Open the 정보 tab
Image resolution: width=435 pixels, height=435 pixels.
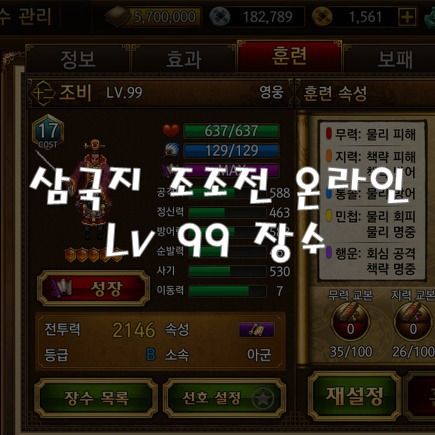(78, 58)
